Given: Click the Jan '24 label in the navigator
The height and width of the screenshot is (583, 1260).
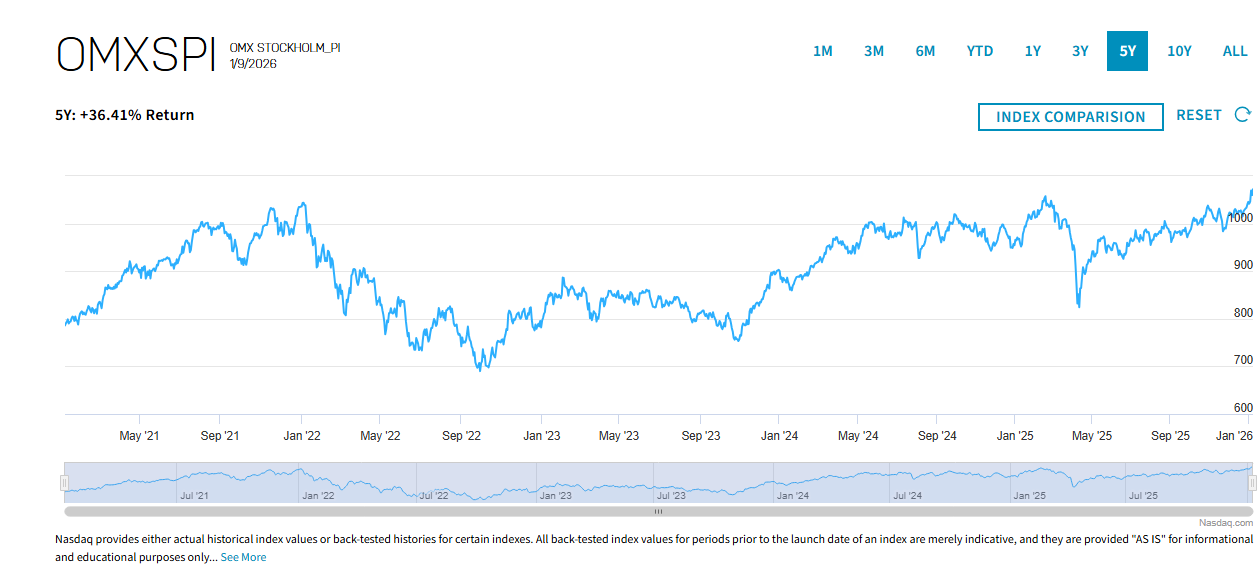Looking at the screenshot, I should pos(792,495).
